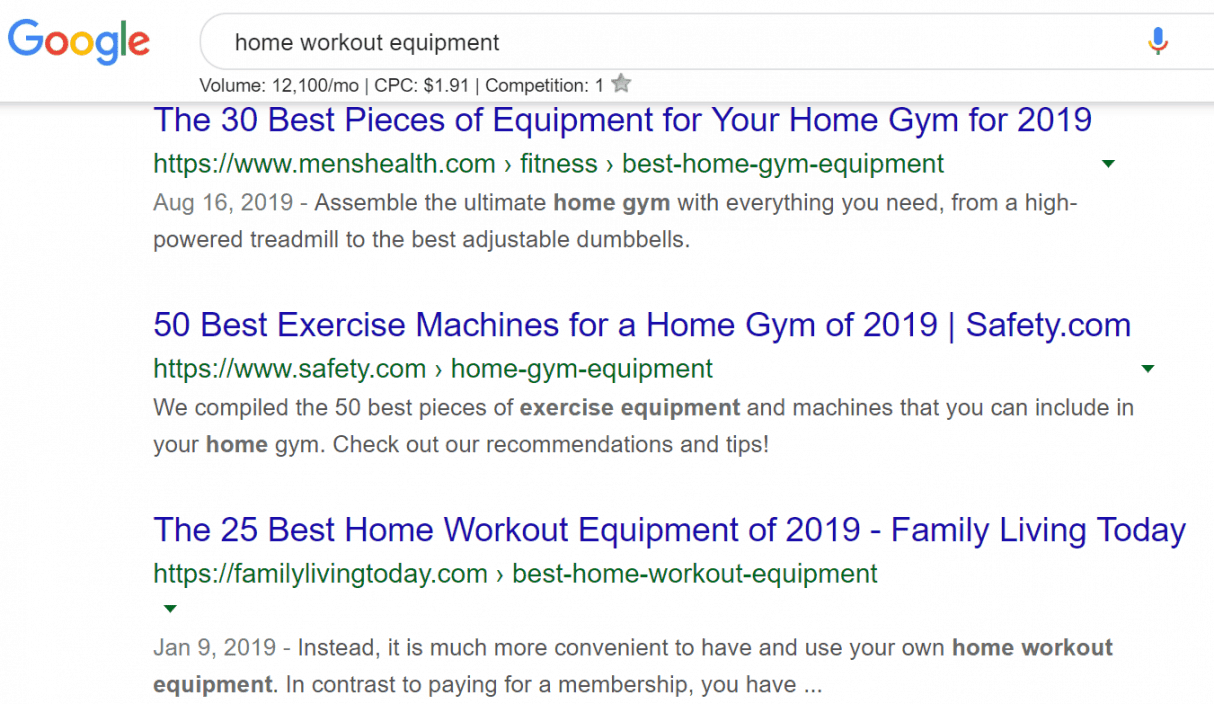Screen dimensions: 1214x704
Task: Star the keyword next to Competition
Action: (x=621, y=84)
